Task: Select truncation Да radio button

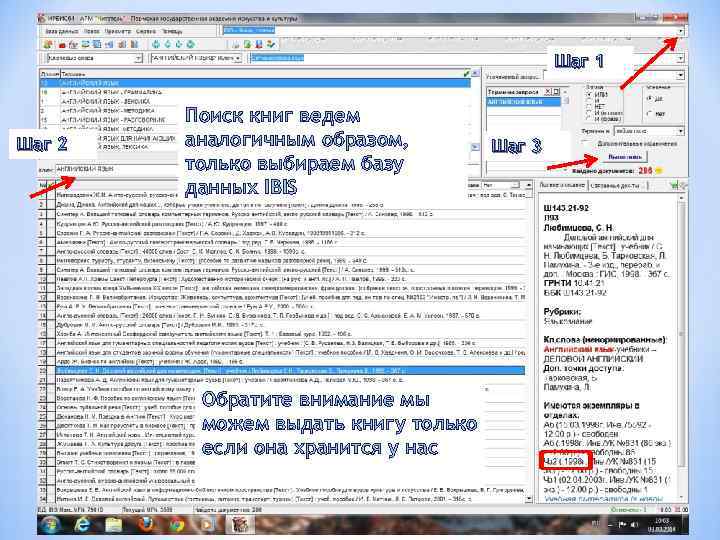Action: [x=650, y=98]
